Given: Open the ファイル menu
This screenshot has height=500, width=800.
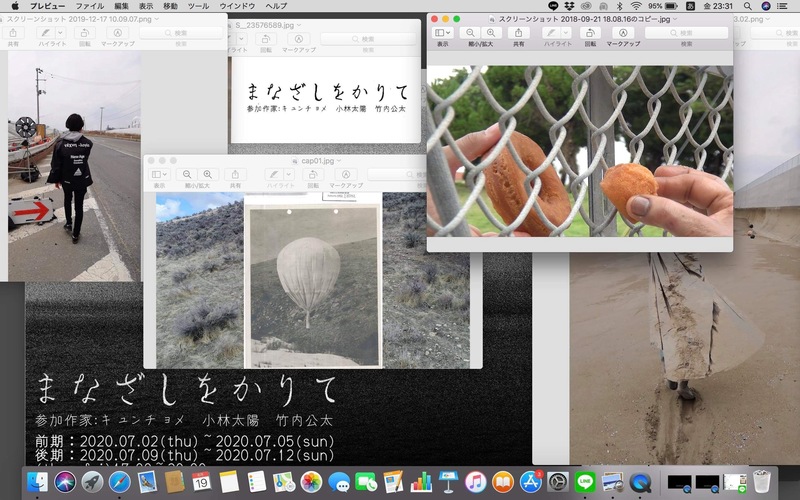Looking at the screenshot, I should click(x=90, y=6).
